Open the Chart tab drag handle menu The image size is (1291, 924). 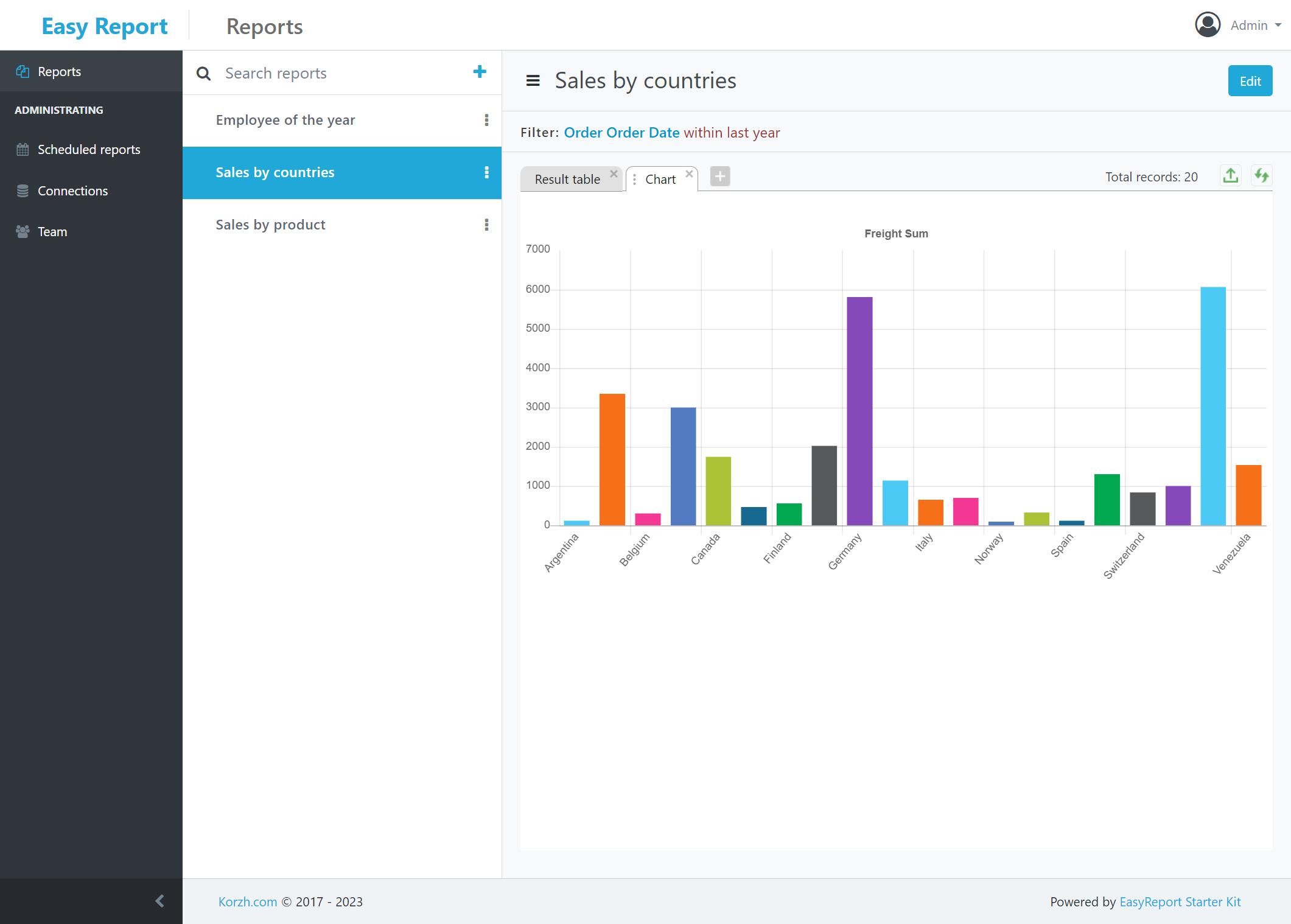[x=634, y=180]
